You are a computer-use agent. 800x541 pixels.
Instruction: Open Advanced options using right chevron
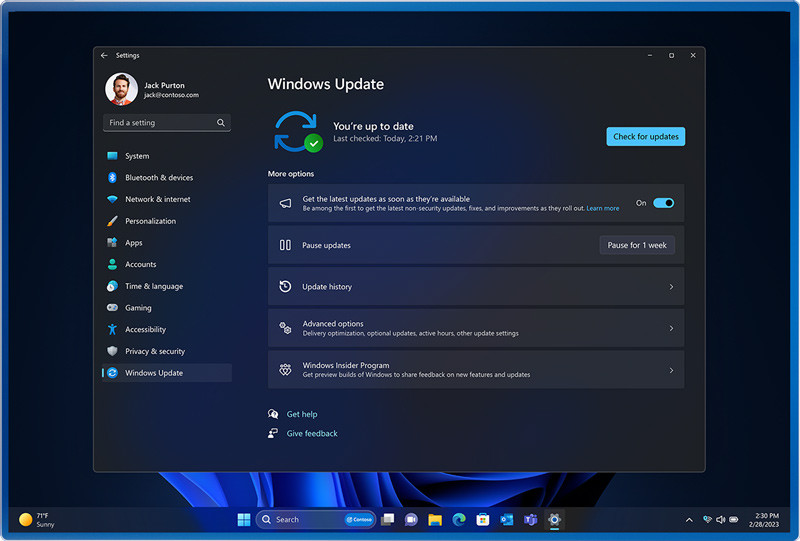click(671, 328)
